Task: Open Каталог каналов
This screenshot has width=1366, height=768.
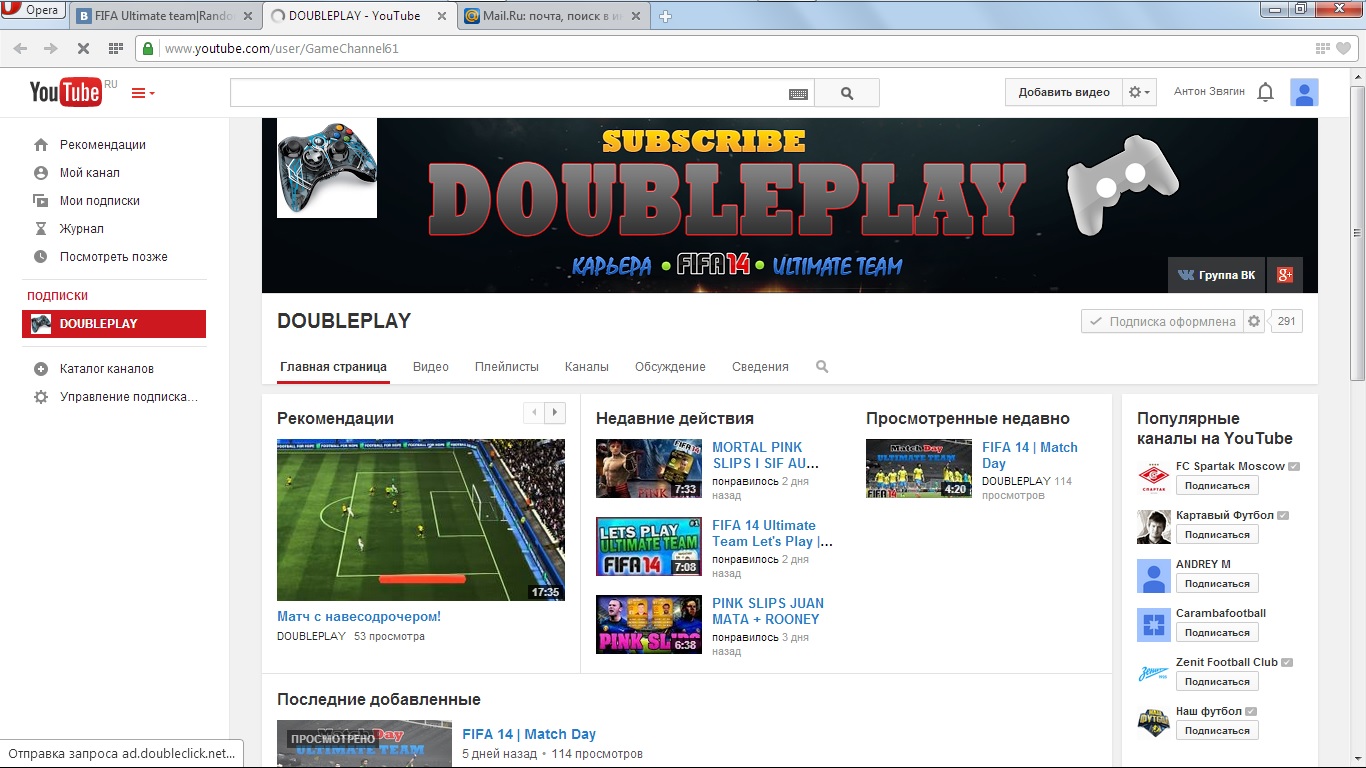Action: [107, 369]
